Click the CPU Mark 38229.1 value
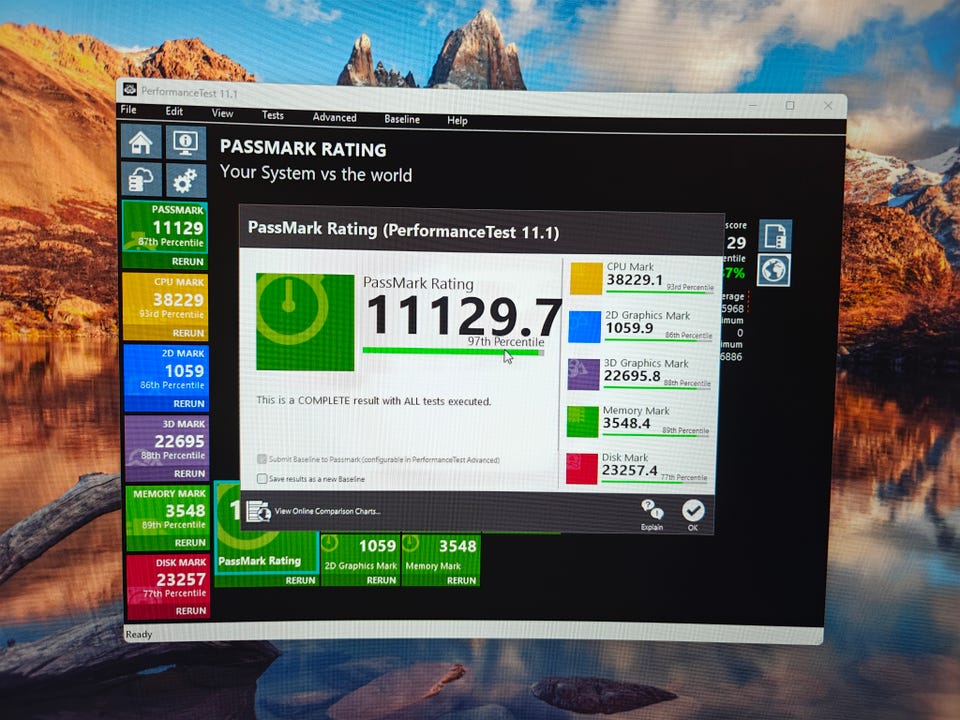960x720 pixels. [x=634, y=280]
